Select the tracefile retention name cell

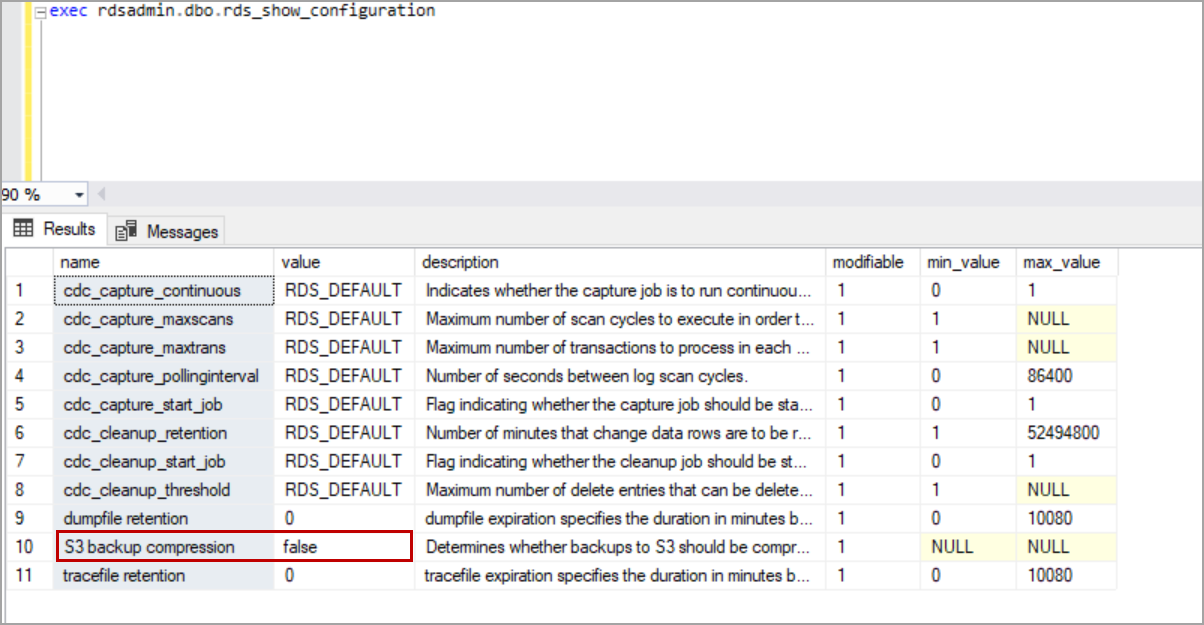[x=124, y=575]
